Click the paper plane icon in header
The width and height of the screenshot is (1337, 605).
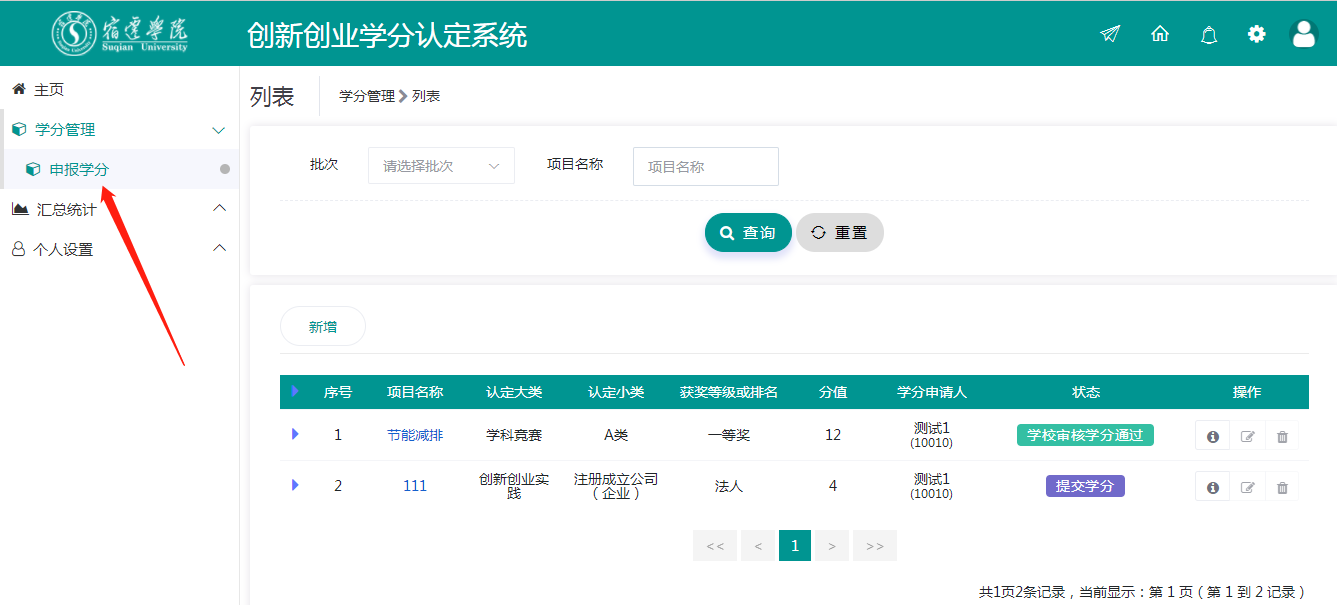(x=1110, y=34)
